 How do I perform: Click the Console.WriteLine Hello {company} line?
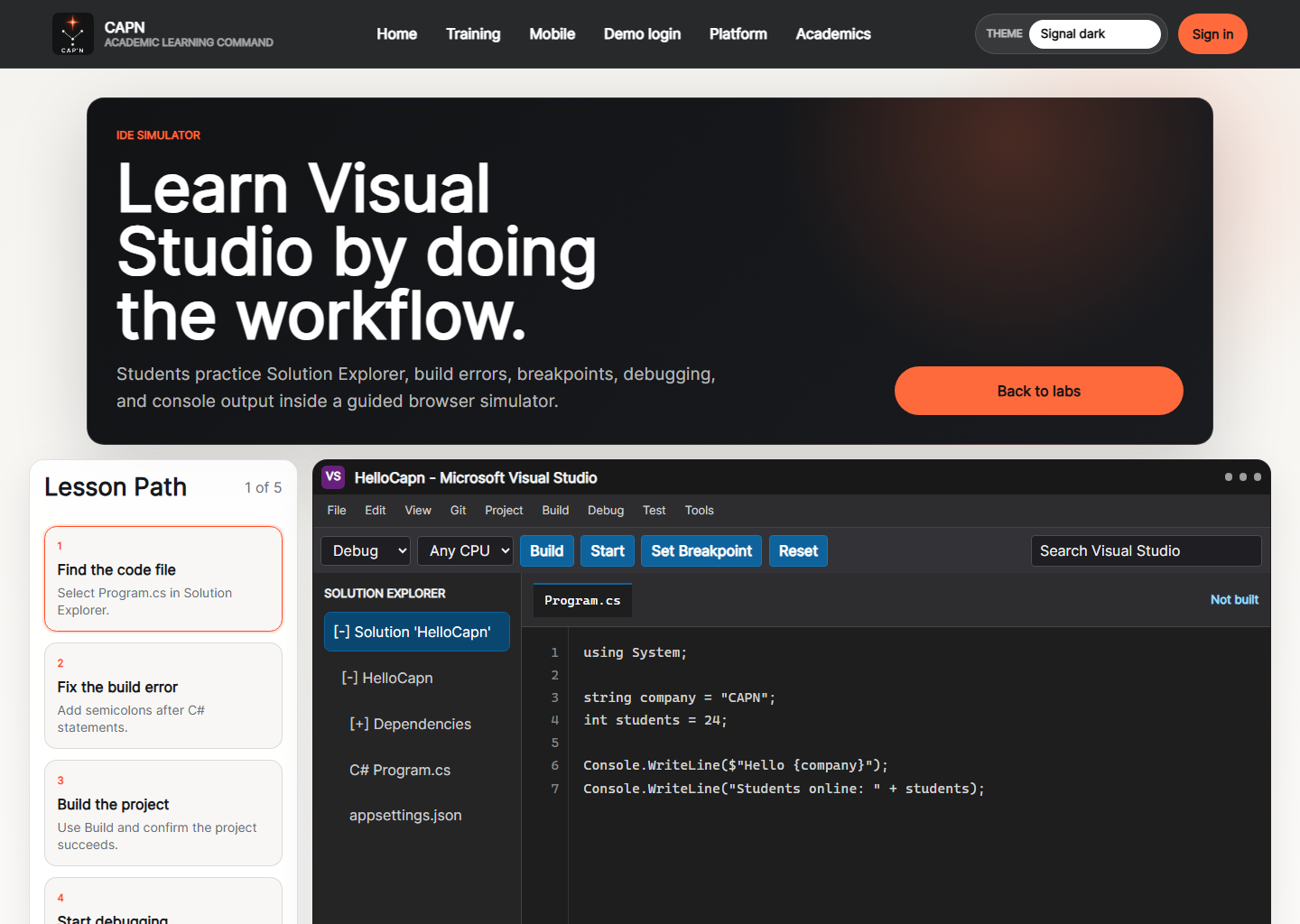click(735, 765)
